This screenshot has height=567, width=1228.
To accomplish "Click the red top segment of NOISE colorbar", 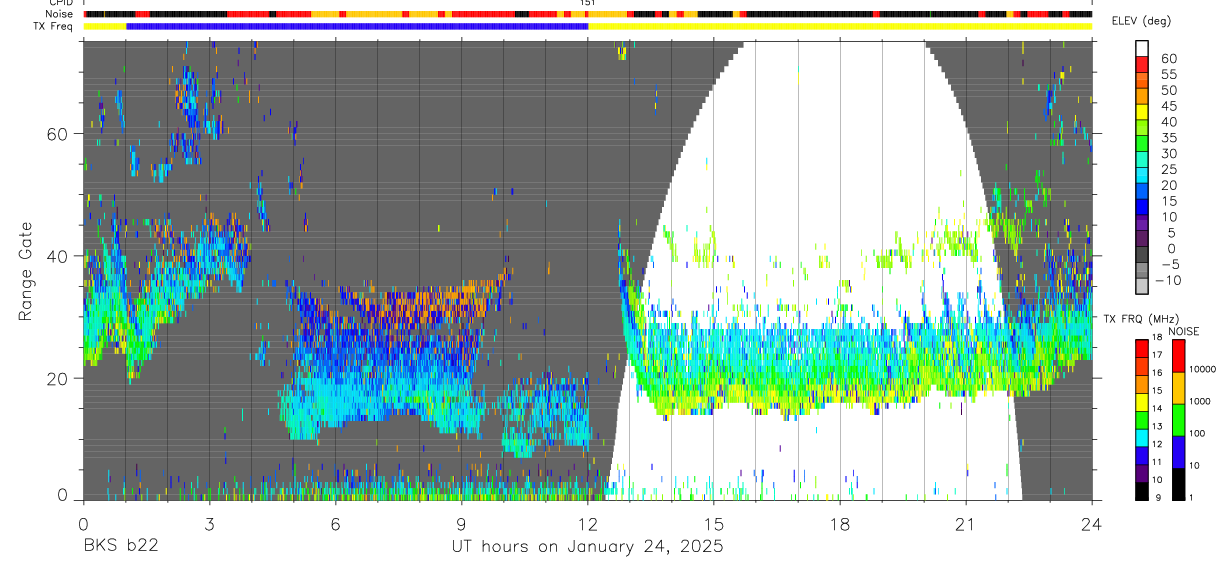I will click(x=1178, y=355).
